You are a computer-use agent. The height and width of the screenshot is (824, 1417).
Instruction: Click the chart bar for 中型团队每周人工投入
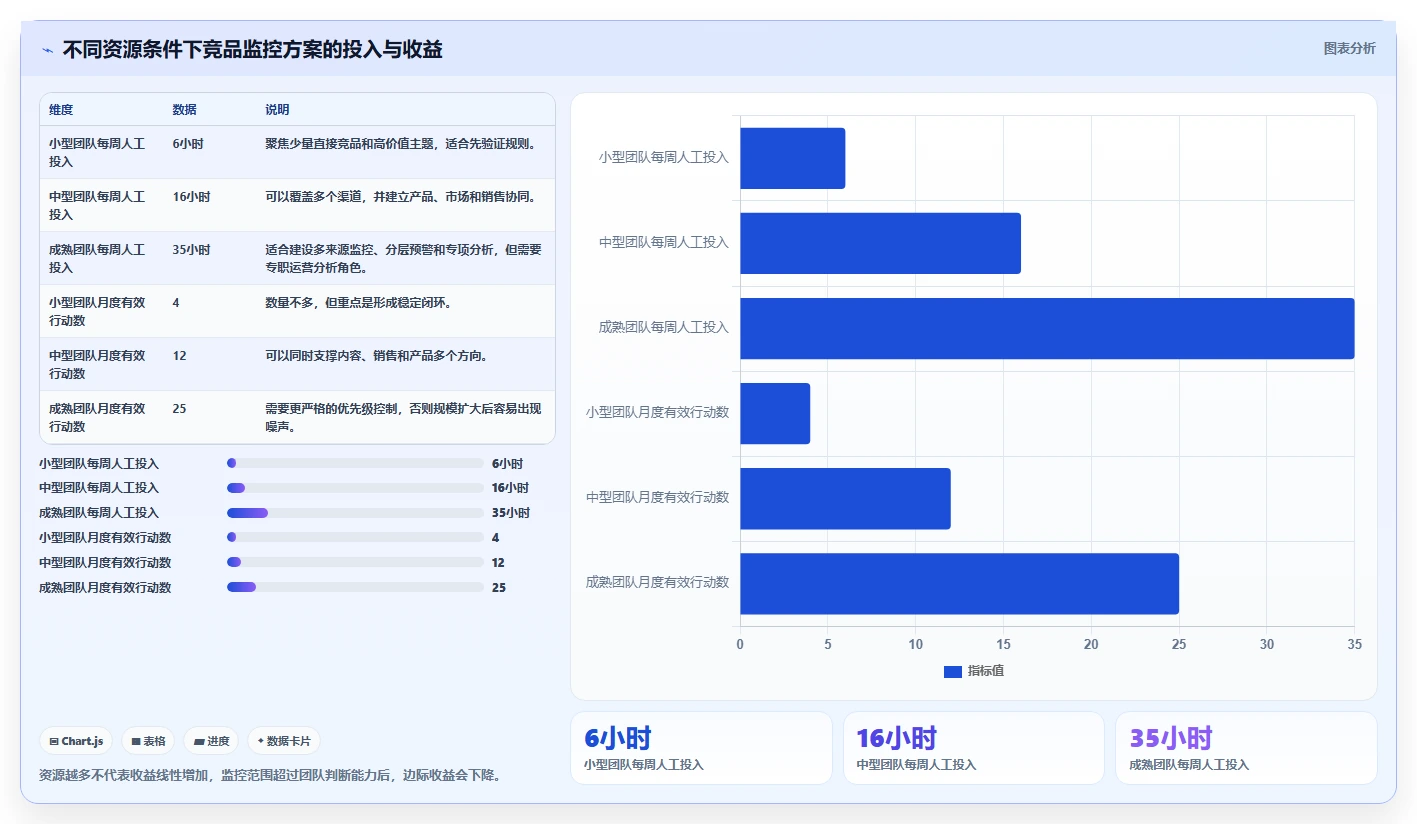(x=880, y=243)
